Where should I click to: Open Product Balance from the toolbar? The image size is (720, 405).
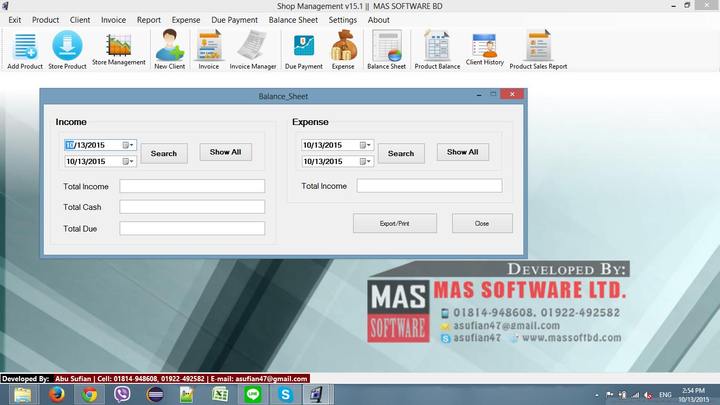[437, 48]
